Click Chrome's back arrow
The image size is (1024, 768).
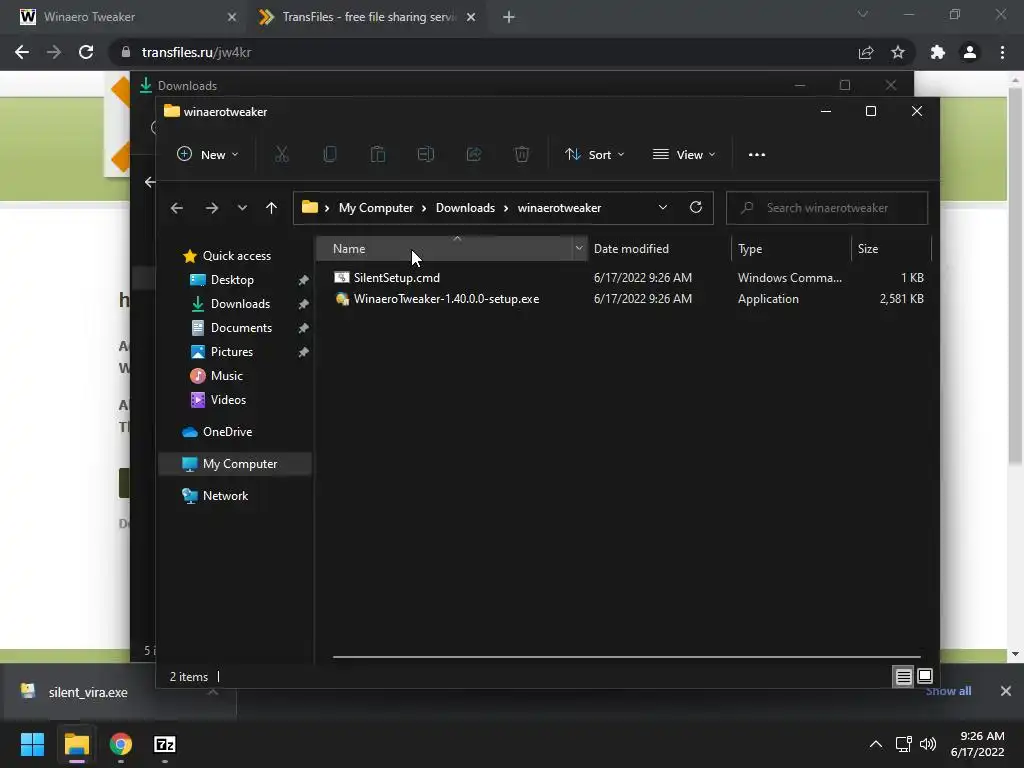pos(22,52)
